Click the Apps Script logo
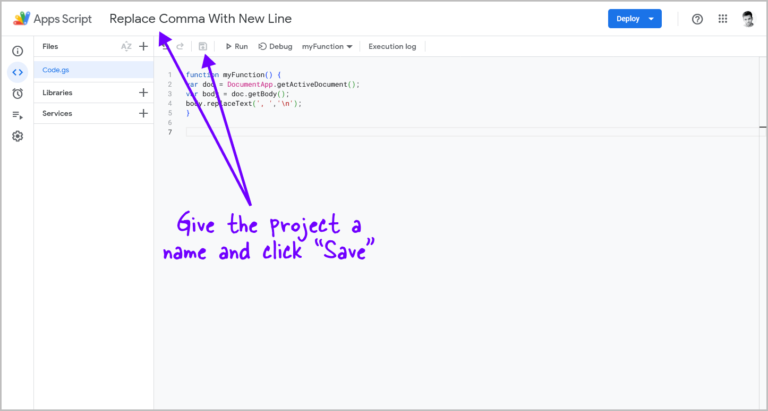The image size is (768, 411). tap(52, 19)
